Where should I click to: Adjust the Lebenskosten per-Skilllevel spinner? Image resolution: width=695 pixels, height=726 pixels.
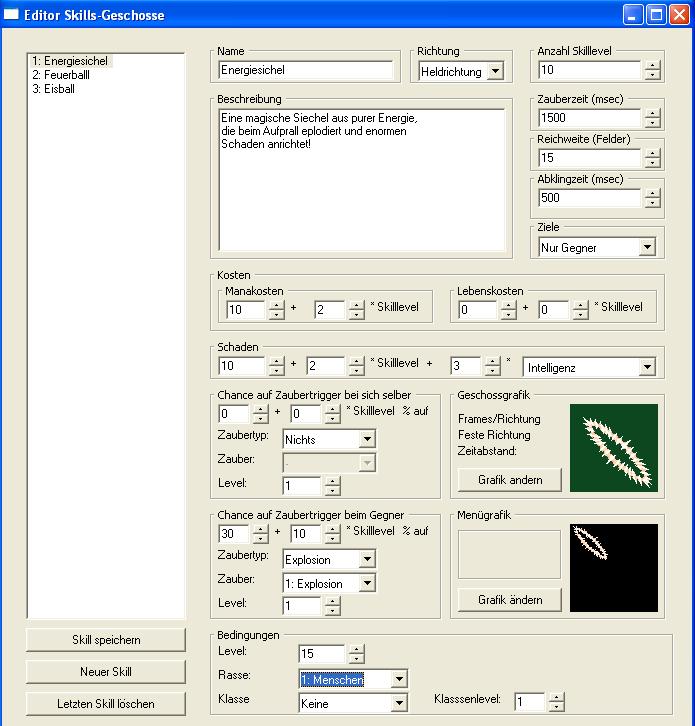point(580,310)
